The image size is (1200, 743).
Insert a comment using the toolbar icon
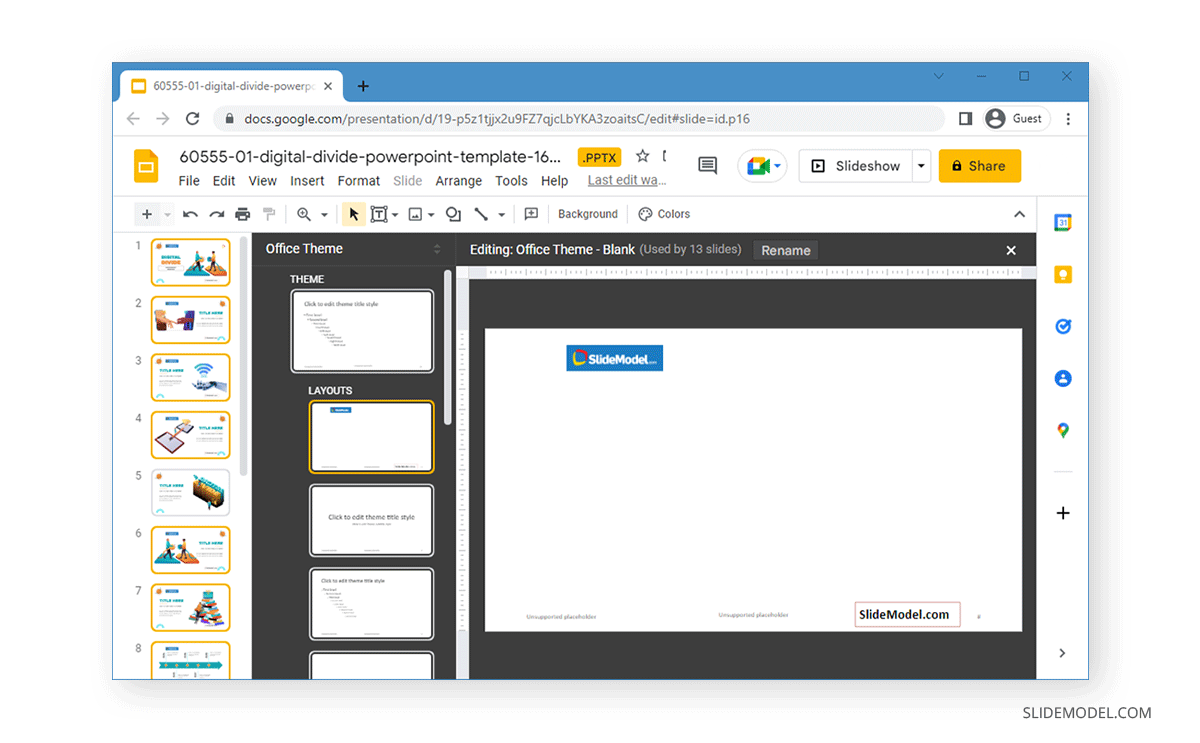click(531, 213)
